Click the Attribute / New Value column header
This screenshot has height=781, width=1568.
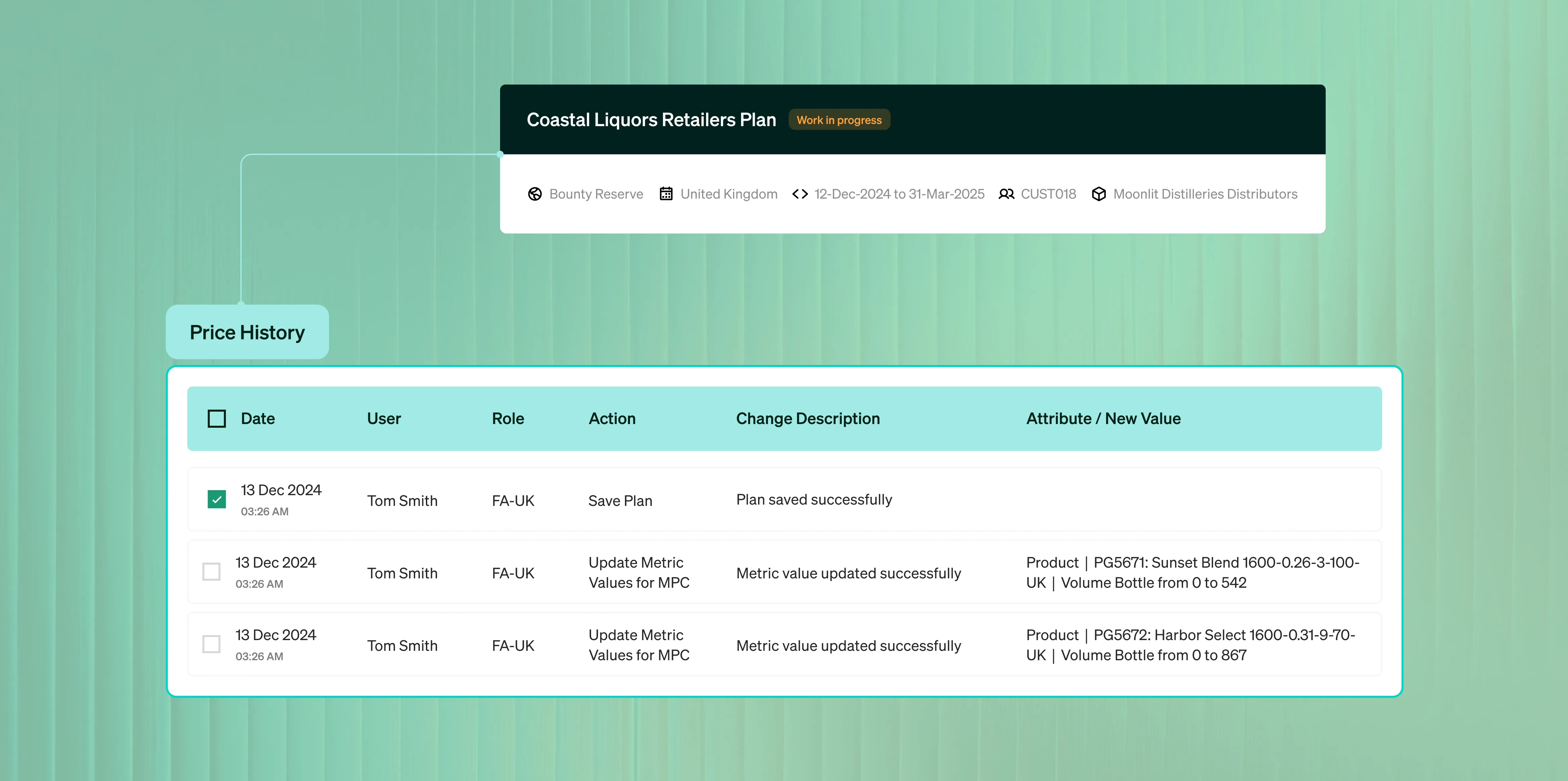(x=1103, y=418)
